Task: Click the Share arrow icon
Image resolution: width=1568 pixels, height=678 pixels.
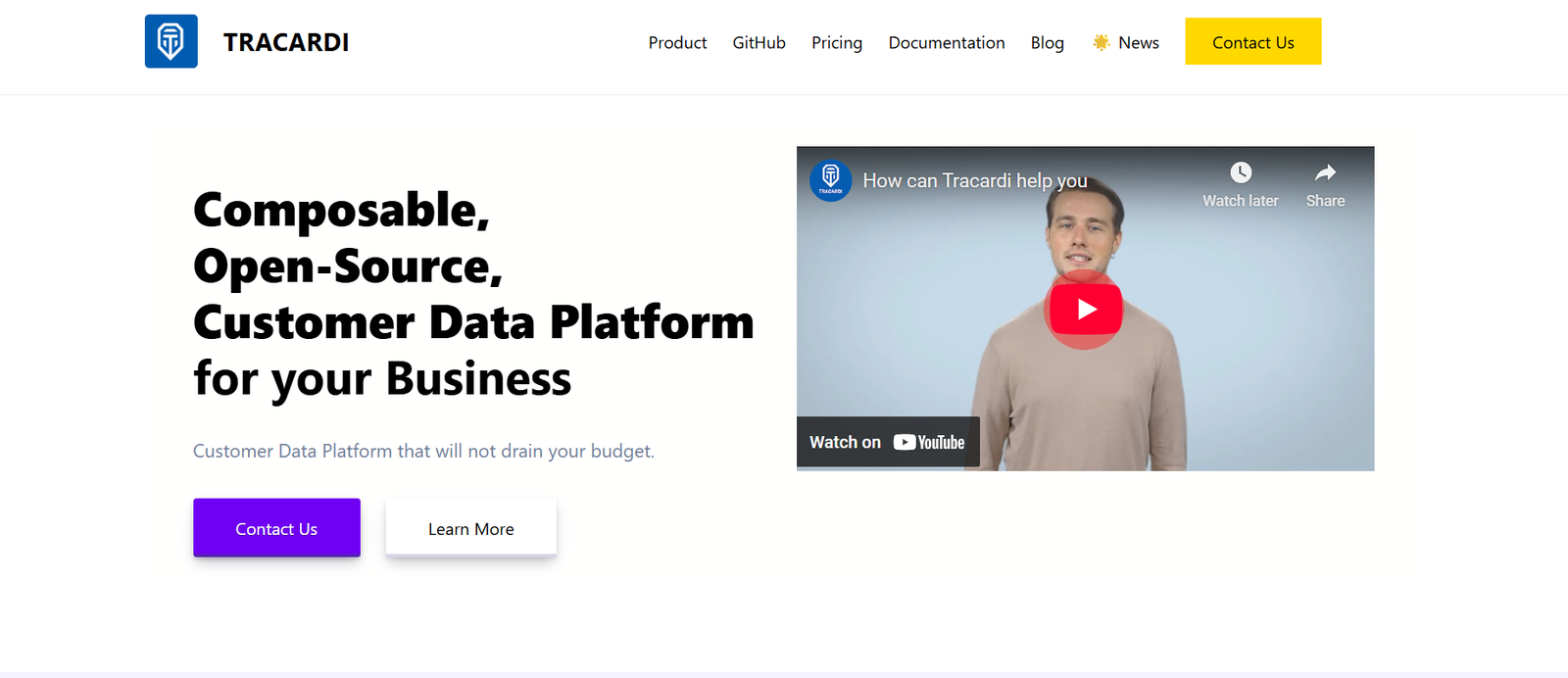Action: pyautogui.click(x=1325, y=173)
